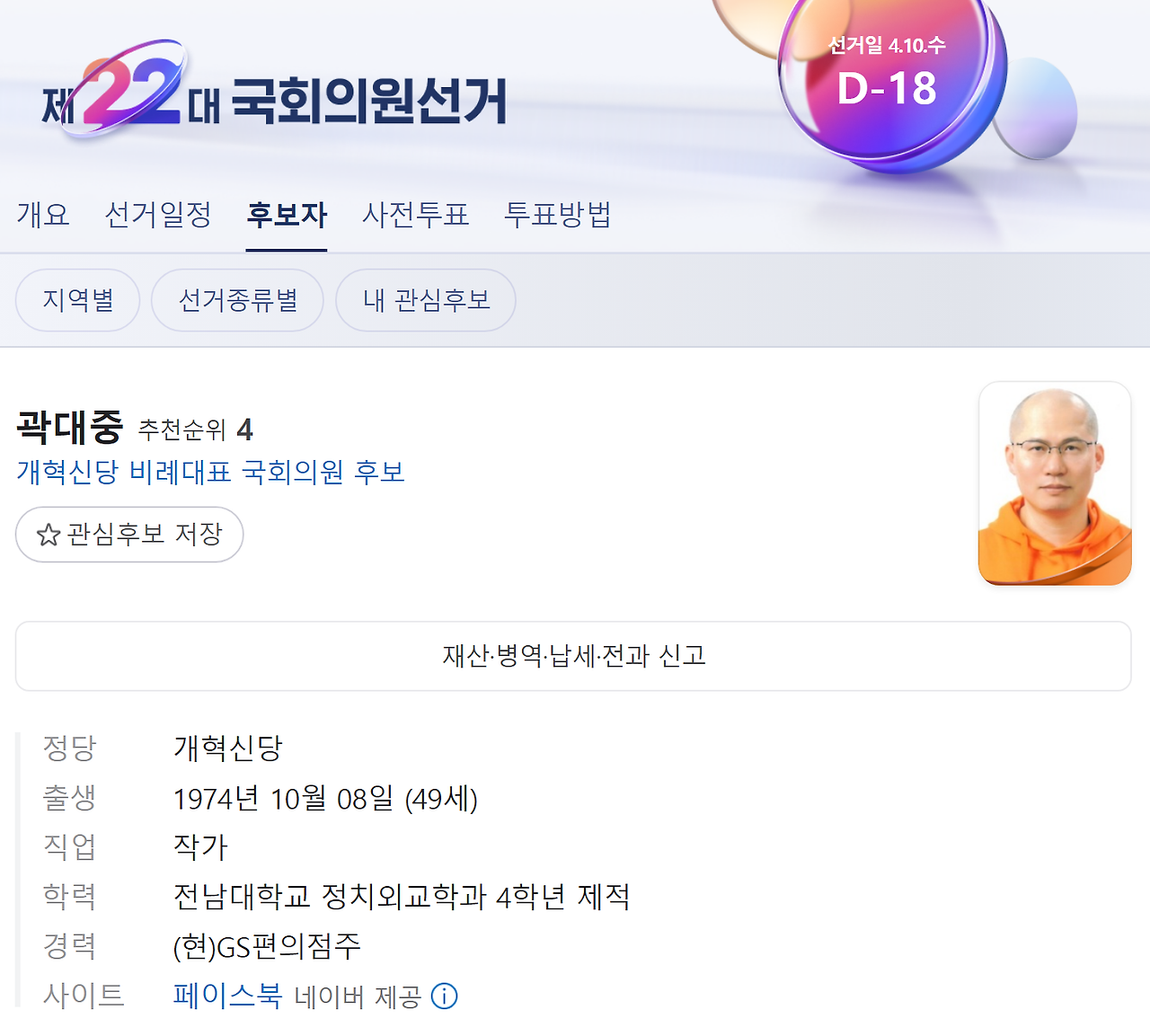Open the 개요 tab
This screenshot has width=1150, height=1036.
43,215
